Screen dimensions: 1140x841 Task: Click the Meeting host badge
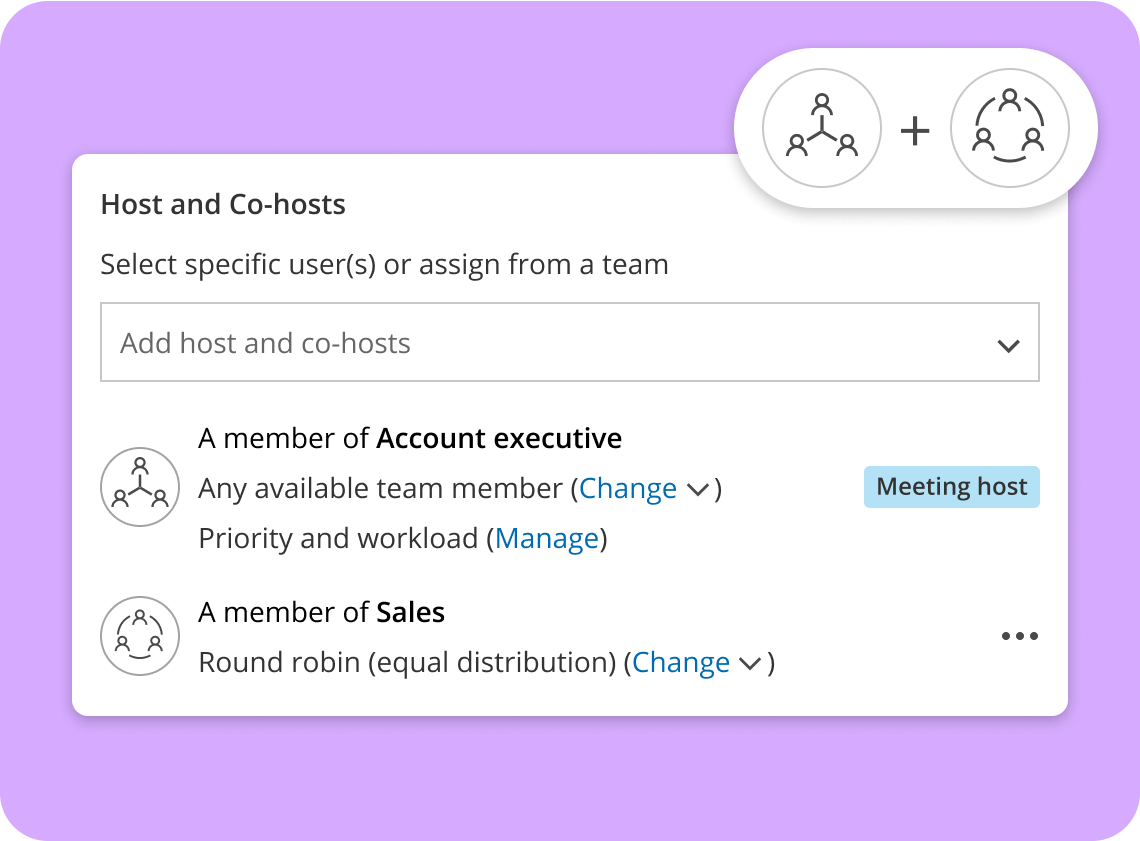pyautogui.click(x=951, y=486)
